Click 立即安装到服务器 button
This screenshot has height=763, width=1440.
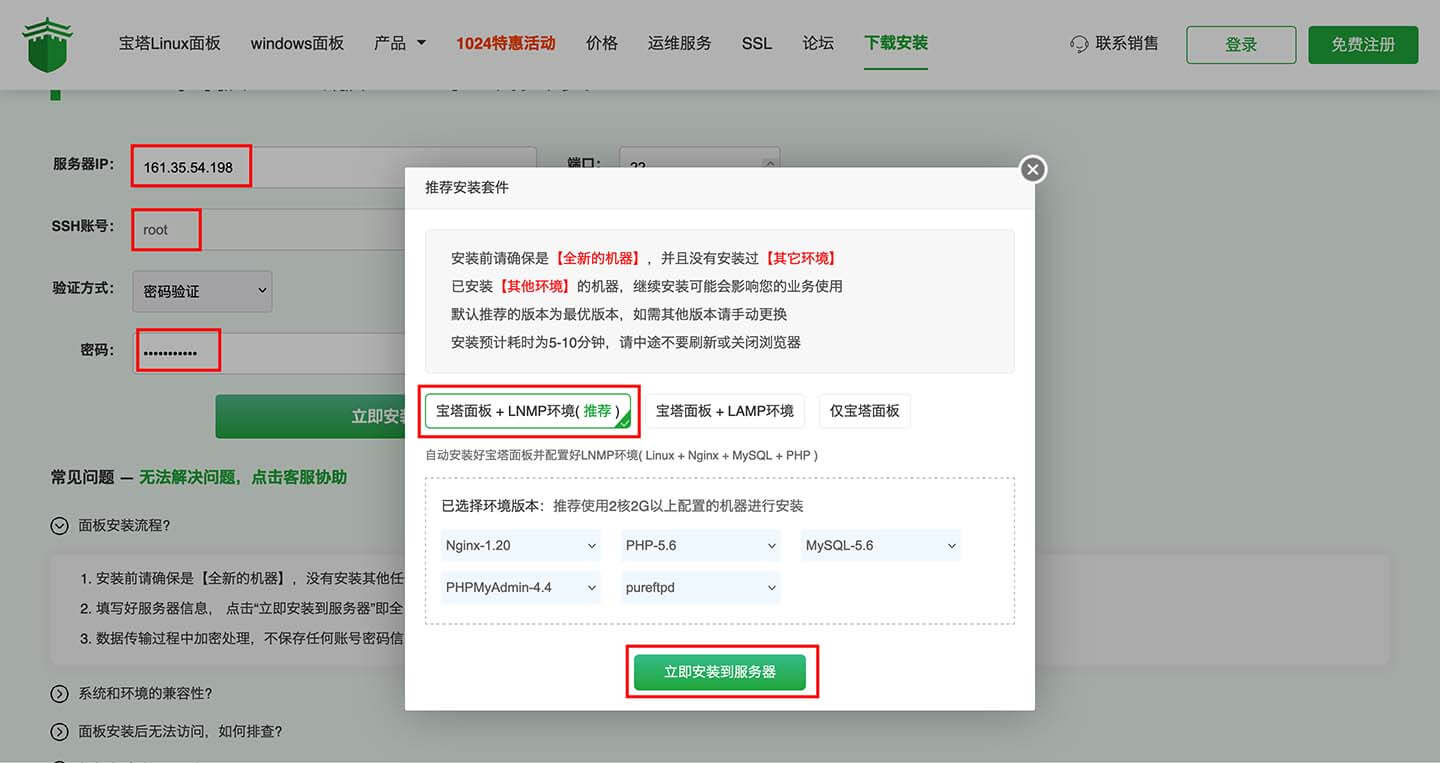(720, 672)
